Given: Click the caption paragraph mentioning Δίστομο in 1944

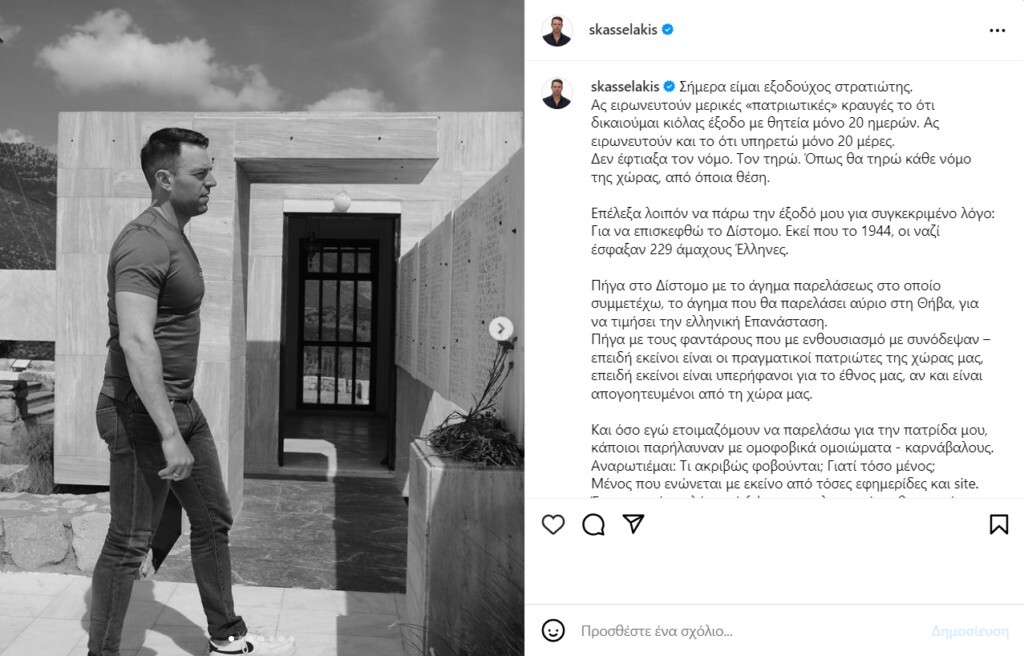Looking at the screenshot, I should 792,231.
